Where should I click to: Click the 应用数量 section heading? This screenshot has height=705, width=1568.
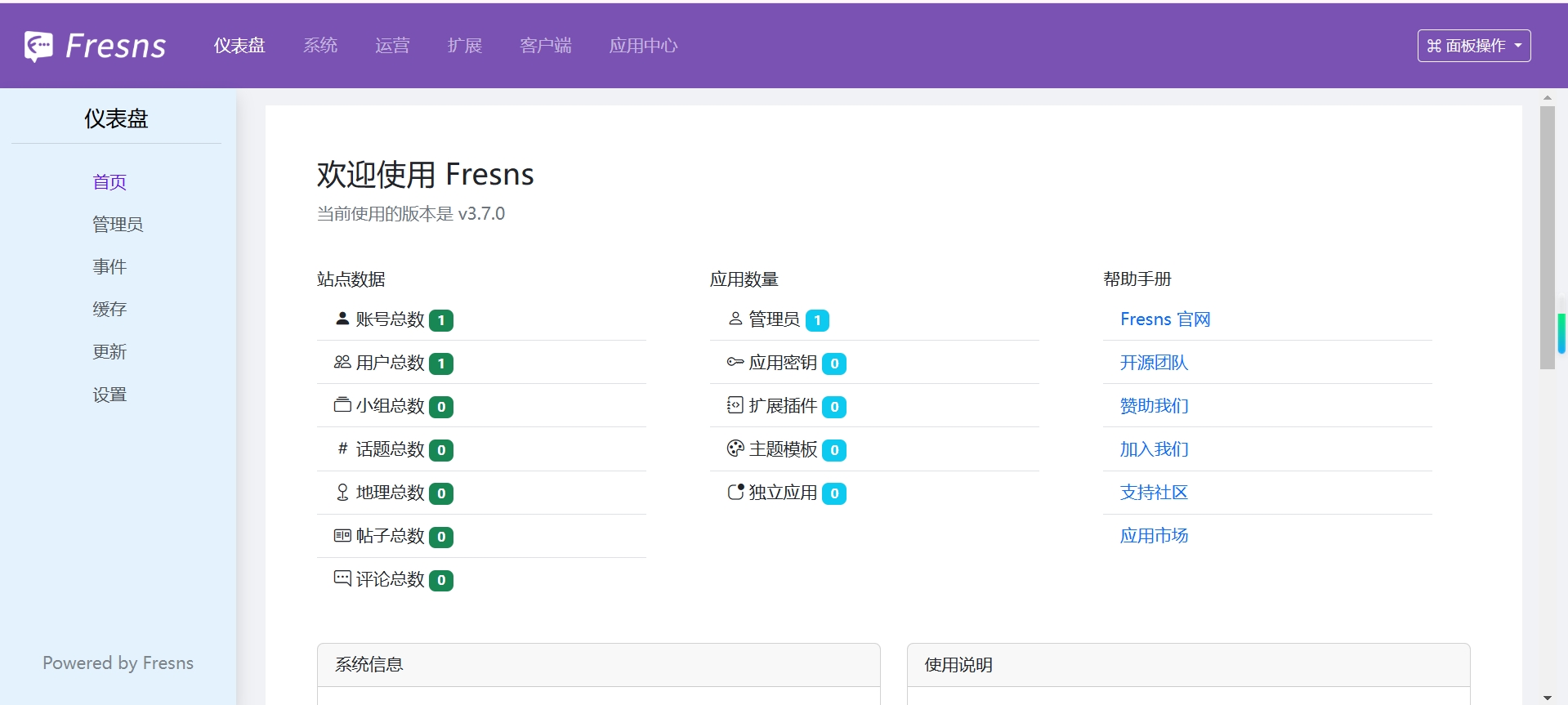coord(744,279)
